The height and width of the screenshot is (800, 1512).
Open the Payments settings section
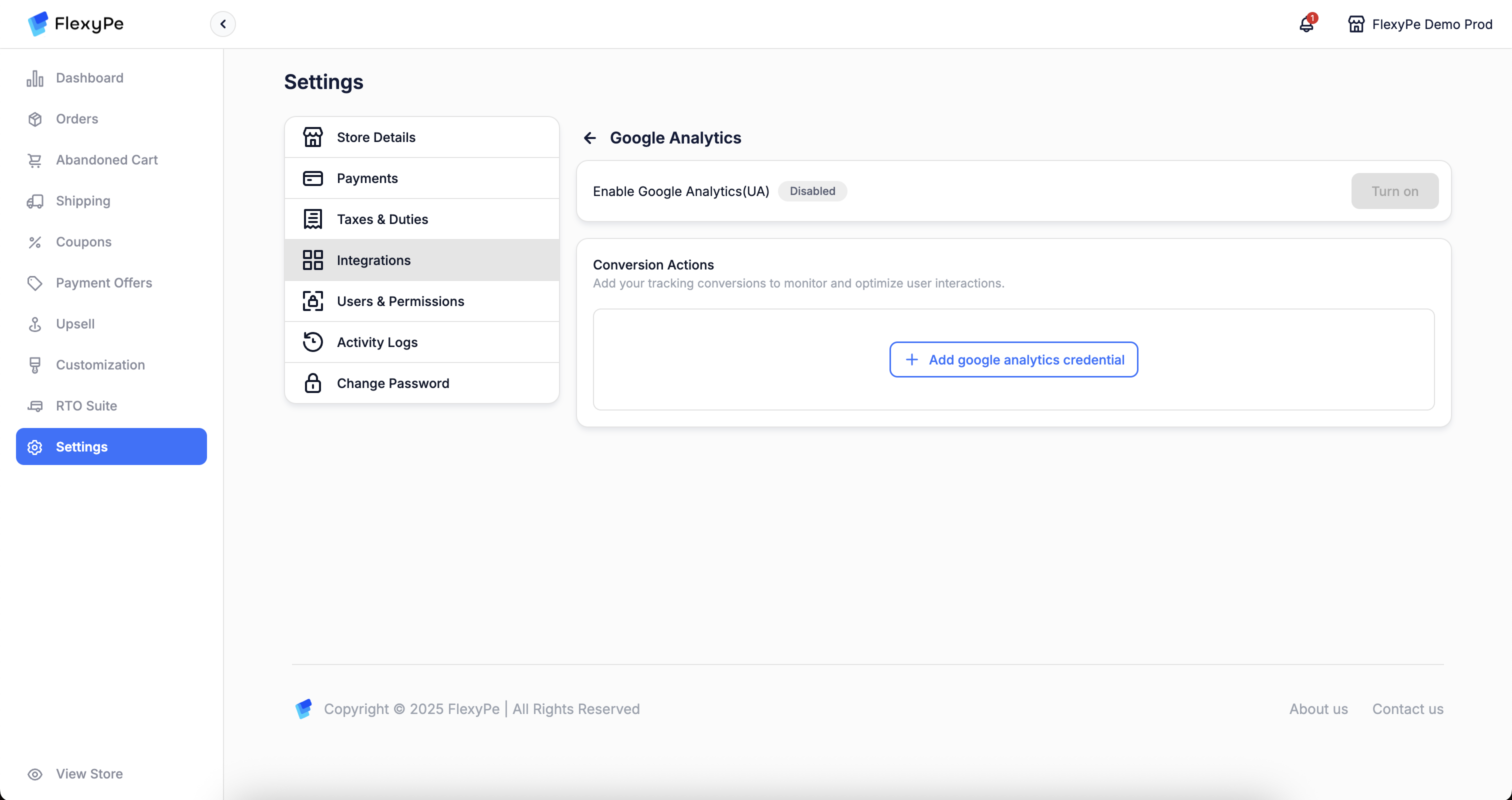(367, 178)
